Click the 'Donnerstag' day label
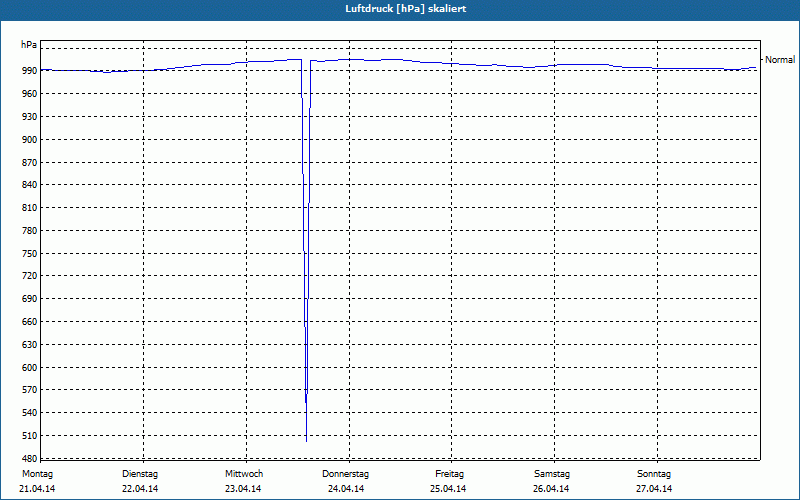Screen dimensions: 800x500 345,474
